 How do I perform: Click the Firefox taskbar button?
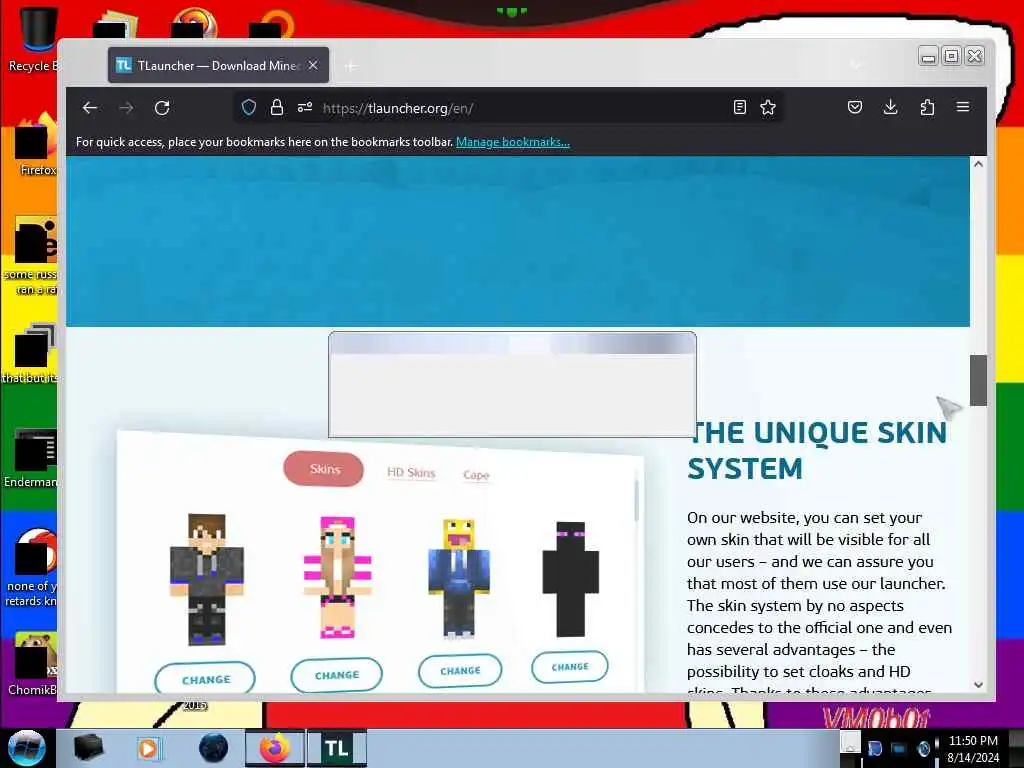(x=275, y=748)
